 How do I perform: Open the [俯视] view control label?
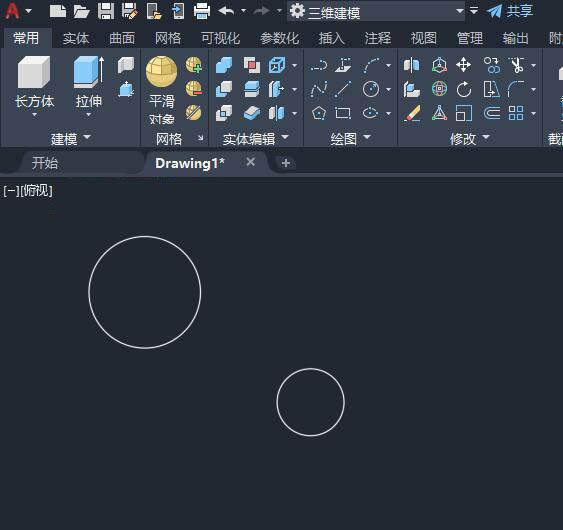(x=37, y=191)
